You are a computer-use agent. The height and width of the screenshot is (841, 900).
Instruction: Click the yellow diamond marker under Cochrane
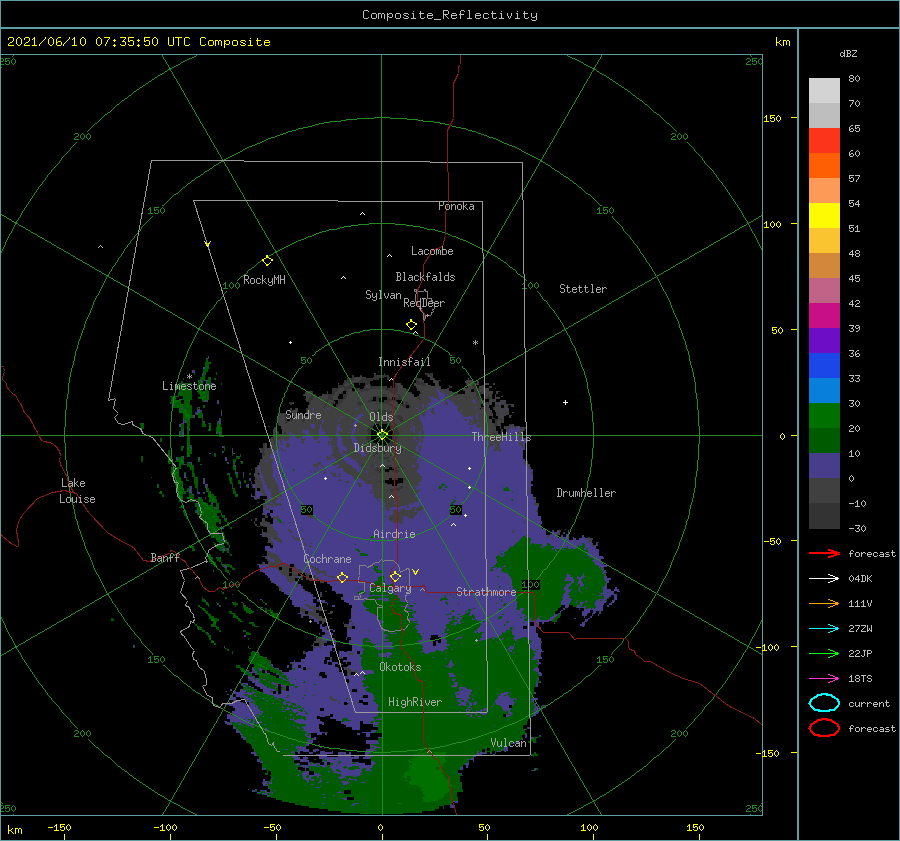[343, 577]
